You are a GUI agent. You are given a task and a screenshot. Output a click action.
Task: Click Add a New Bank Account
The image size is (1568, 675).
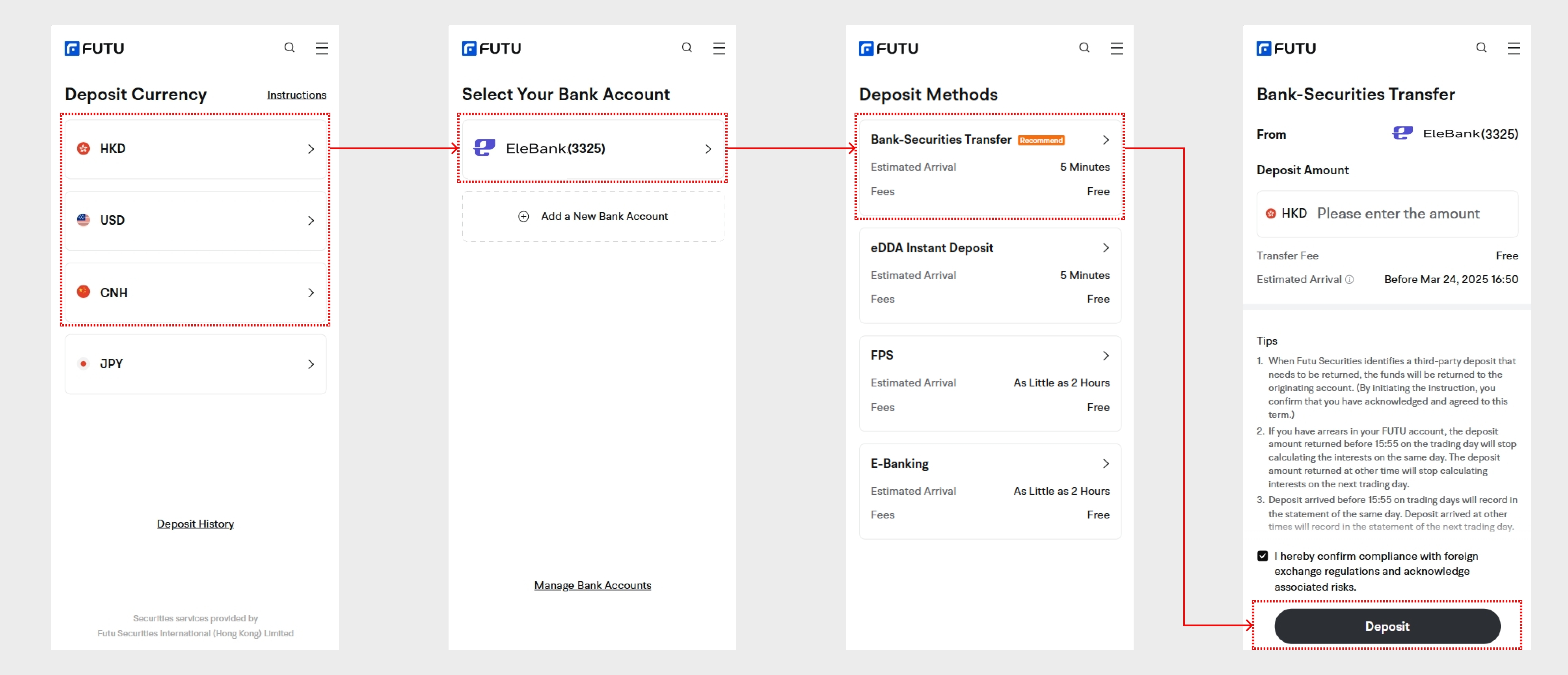(593, 216)
